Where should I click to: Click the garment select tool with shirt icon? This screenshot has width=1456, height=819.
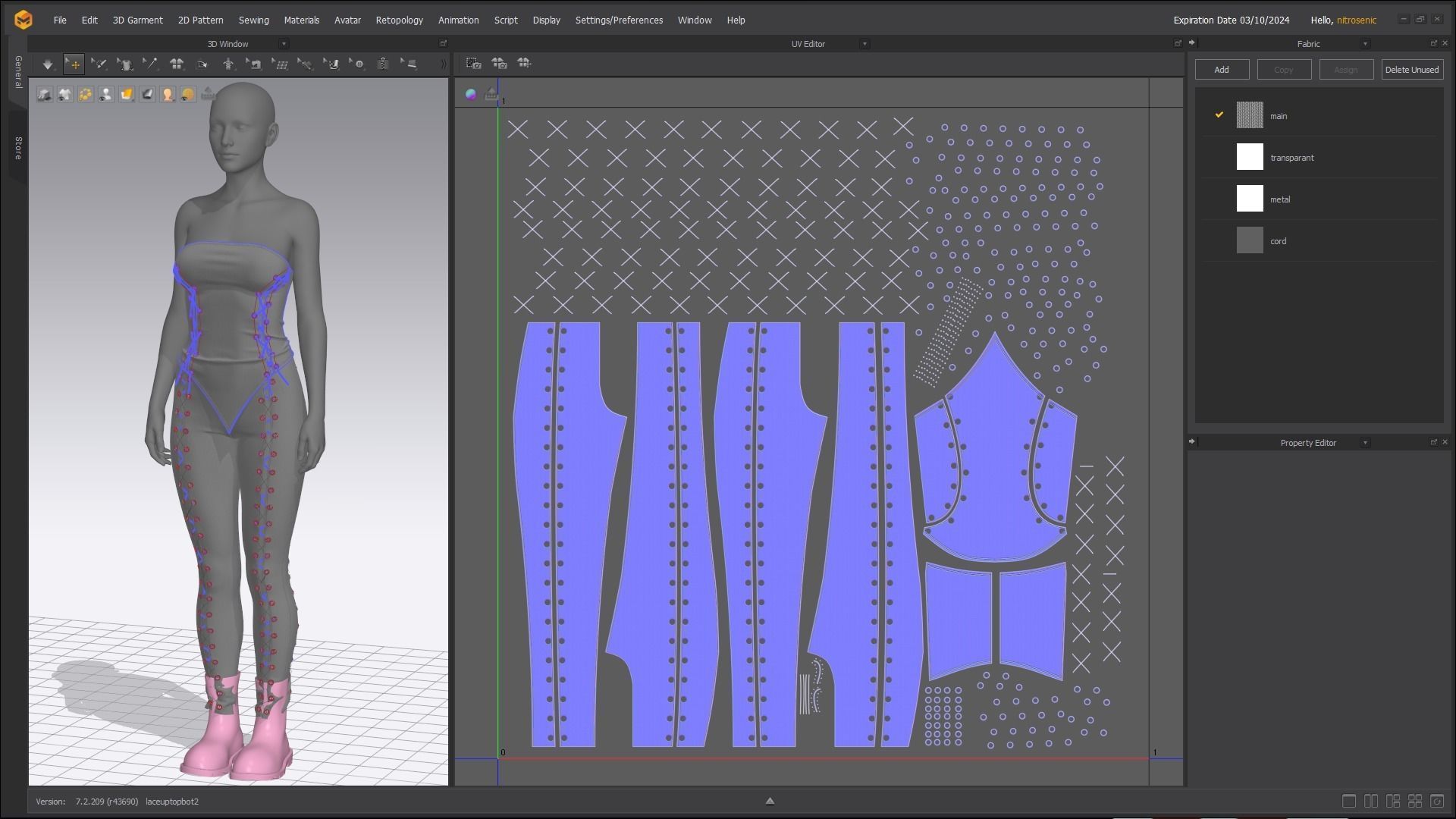tap(125, 64)
